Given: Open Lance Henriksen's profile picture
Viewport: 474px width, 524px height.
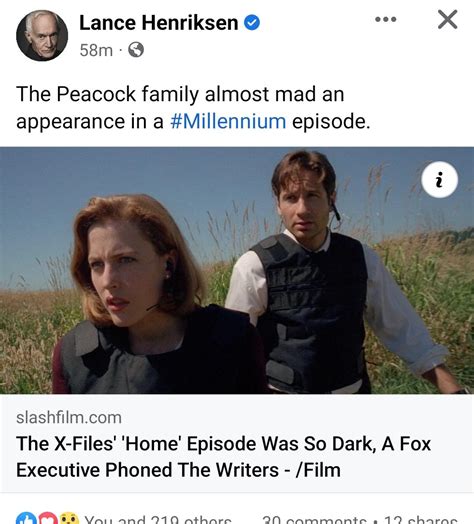Looking at the screenshot, I should (x=42, y=35).
